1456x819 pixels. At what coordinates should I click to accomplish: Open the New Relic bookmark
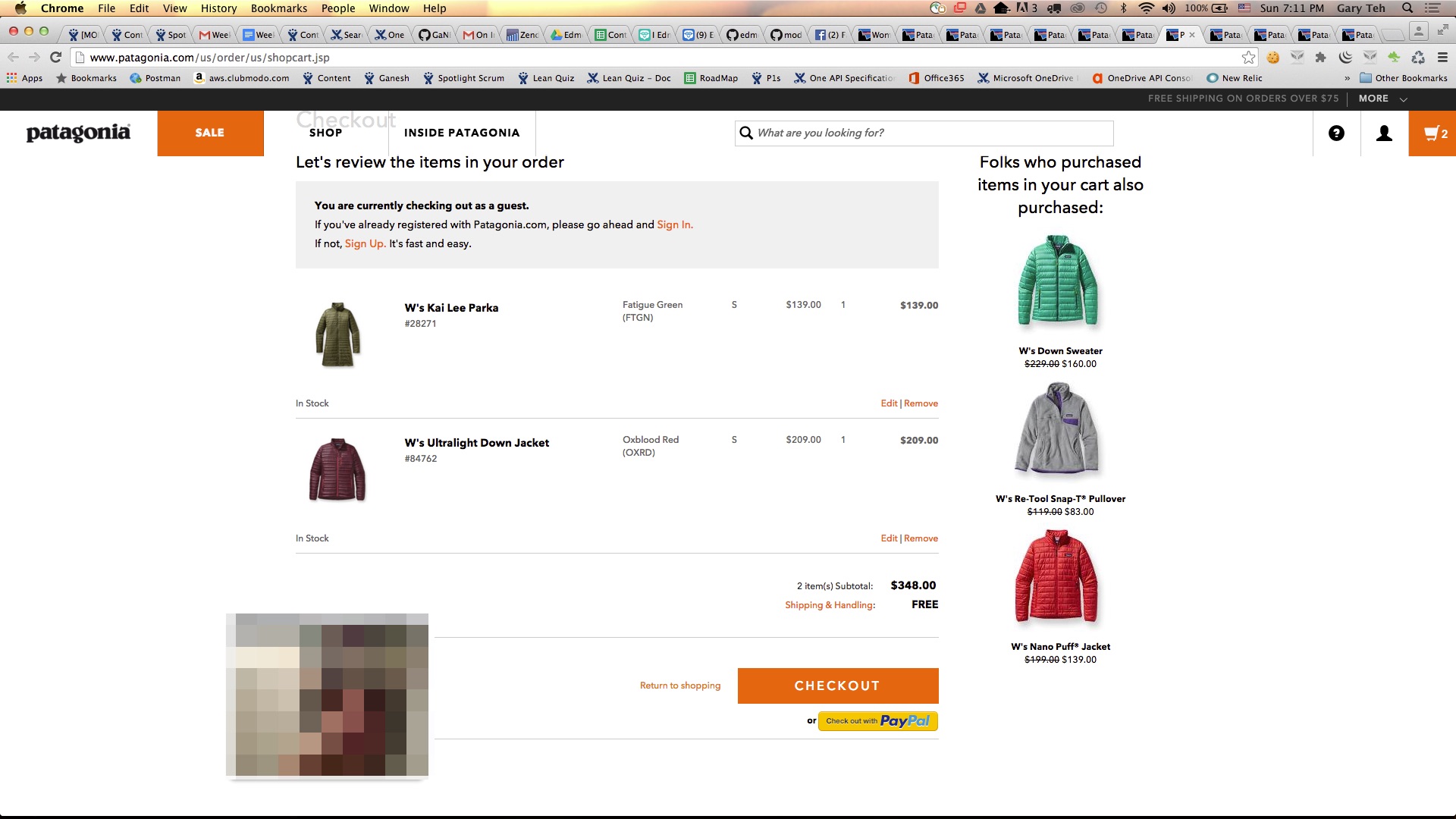[x=1235, y=78]
